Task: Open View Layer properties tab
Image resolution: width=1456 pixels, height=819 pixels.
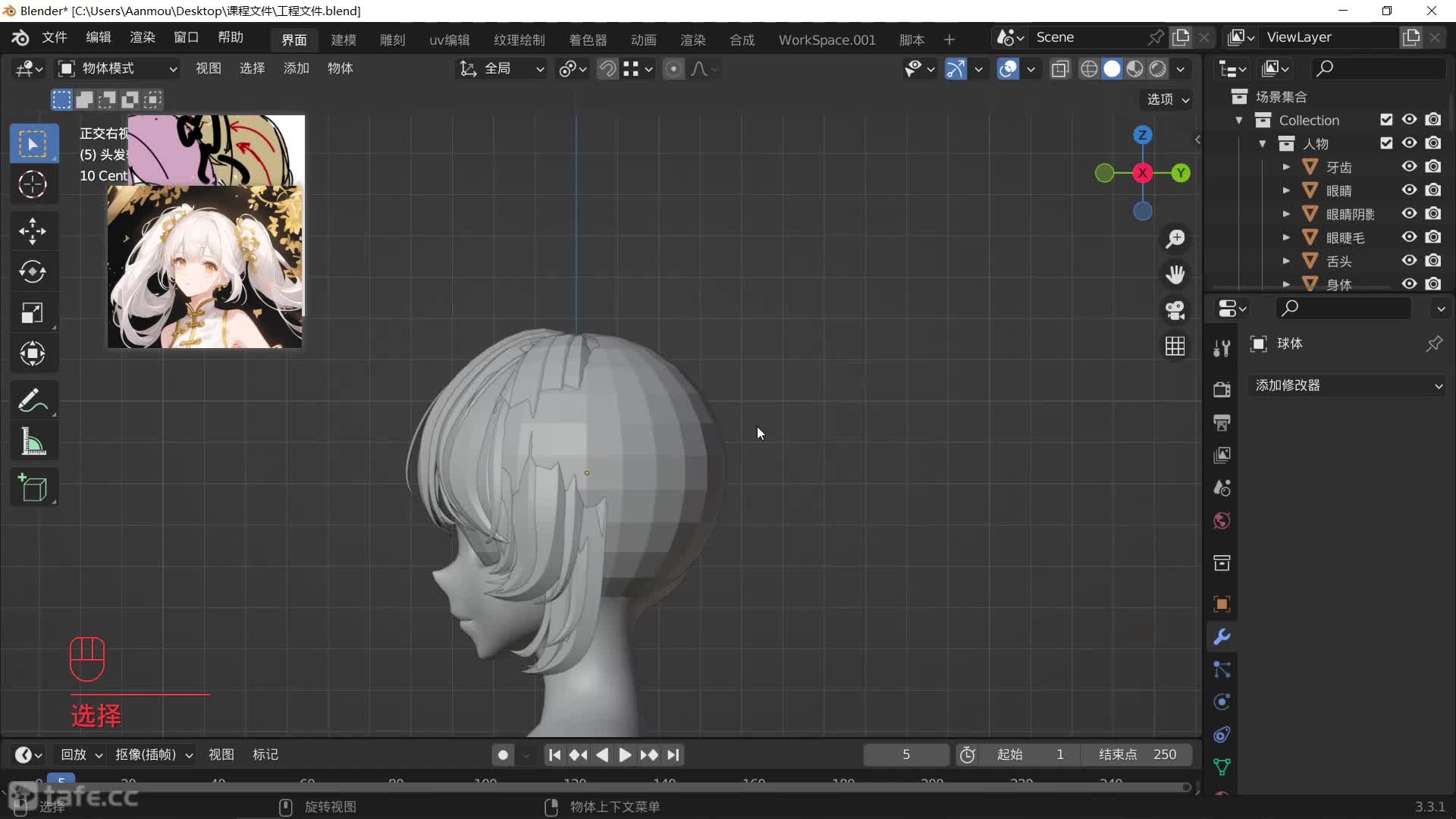Action: coord(1222,455)
